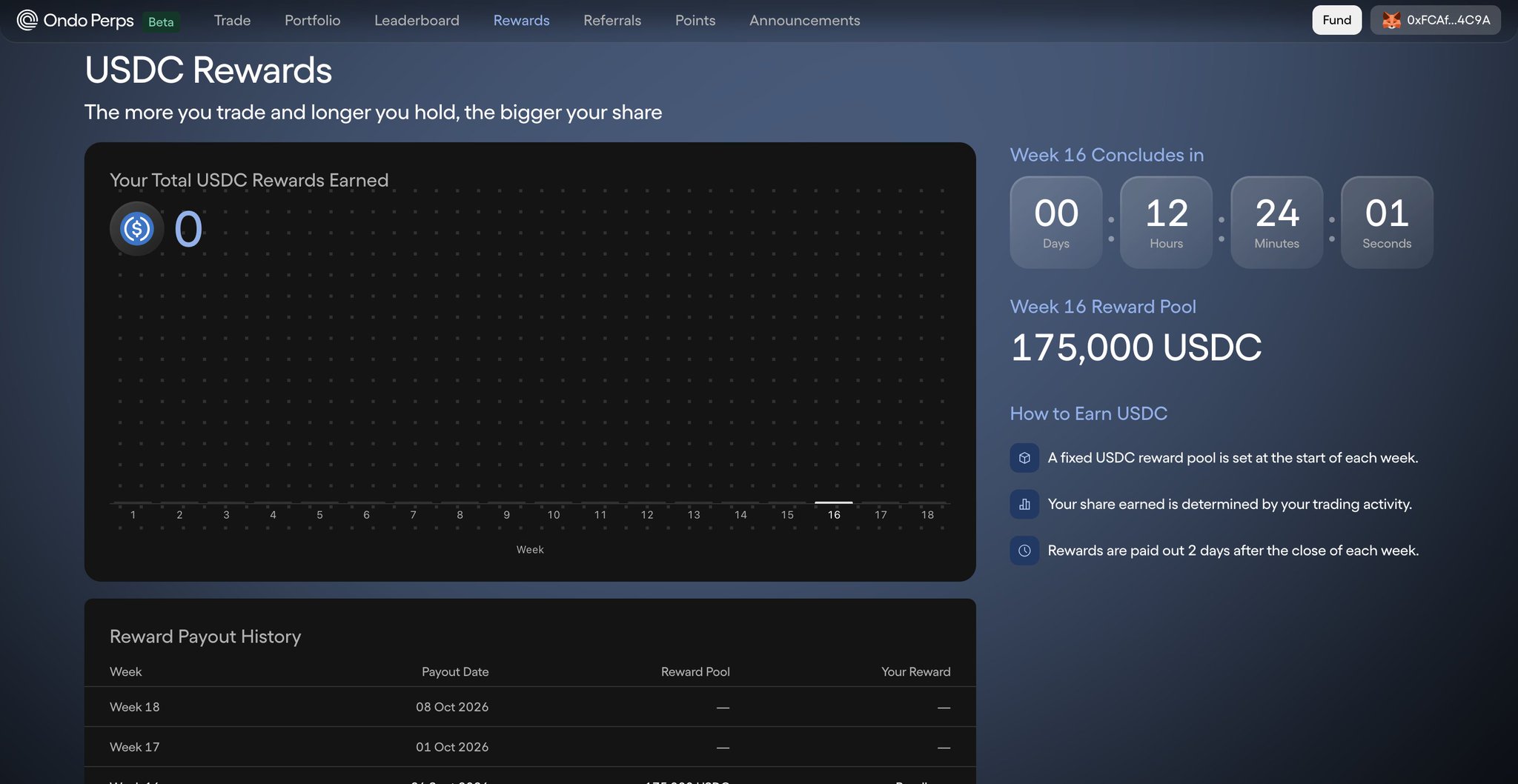The width and height of the screenshot is (1518, 784).
Task: Switch to the Points tab
Action: point(695,20)
